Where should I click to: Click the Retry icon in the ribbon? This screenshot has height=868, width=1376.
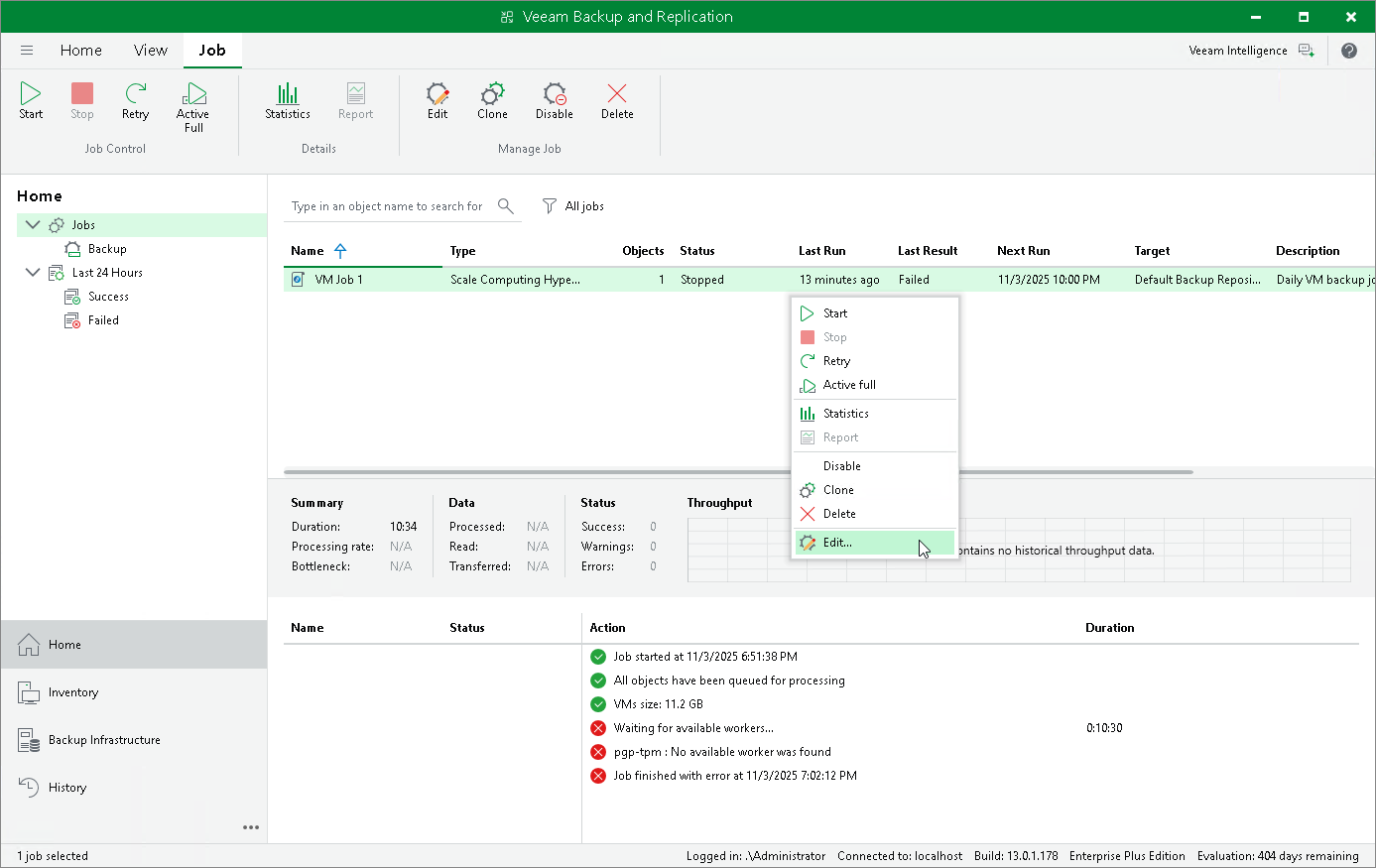coord(135,101)
